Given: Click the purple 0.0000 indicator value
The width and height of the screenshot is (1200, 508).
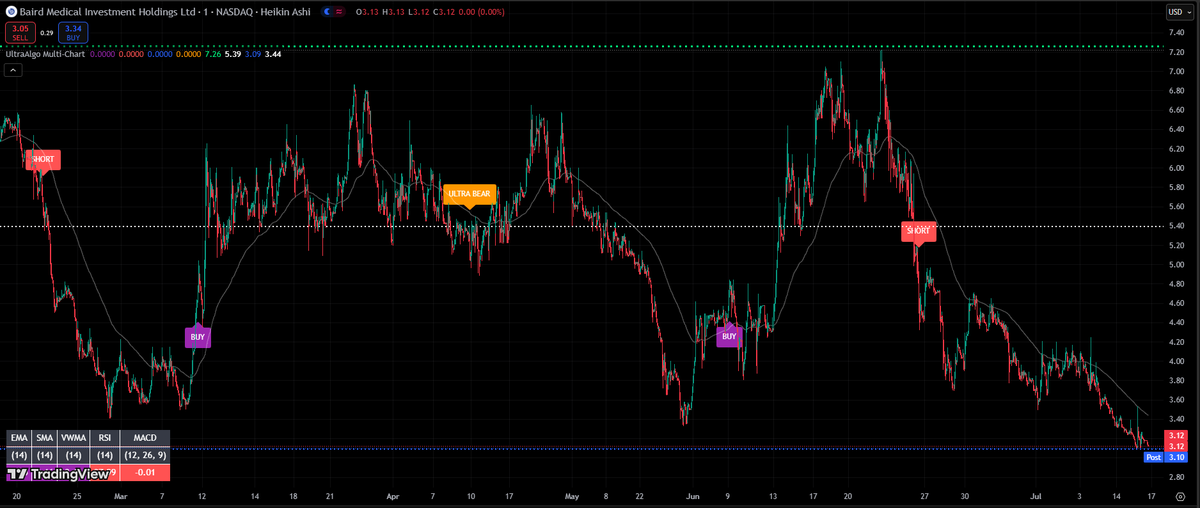Looking at the screenshot, I should tap(102, 54).
